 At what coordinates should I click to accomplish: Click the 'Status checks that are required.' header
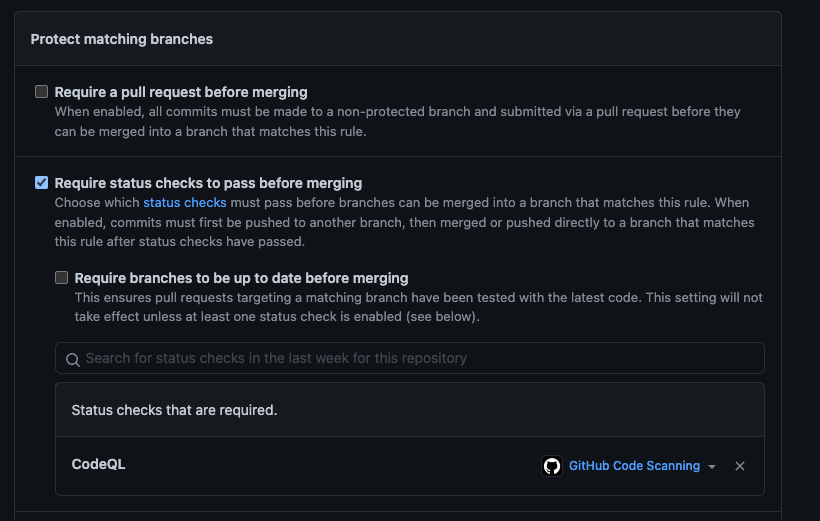(x=174, y=410)
